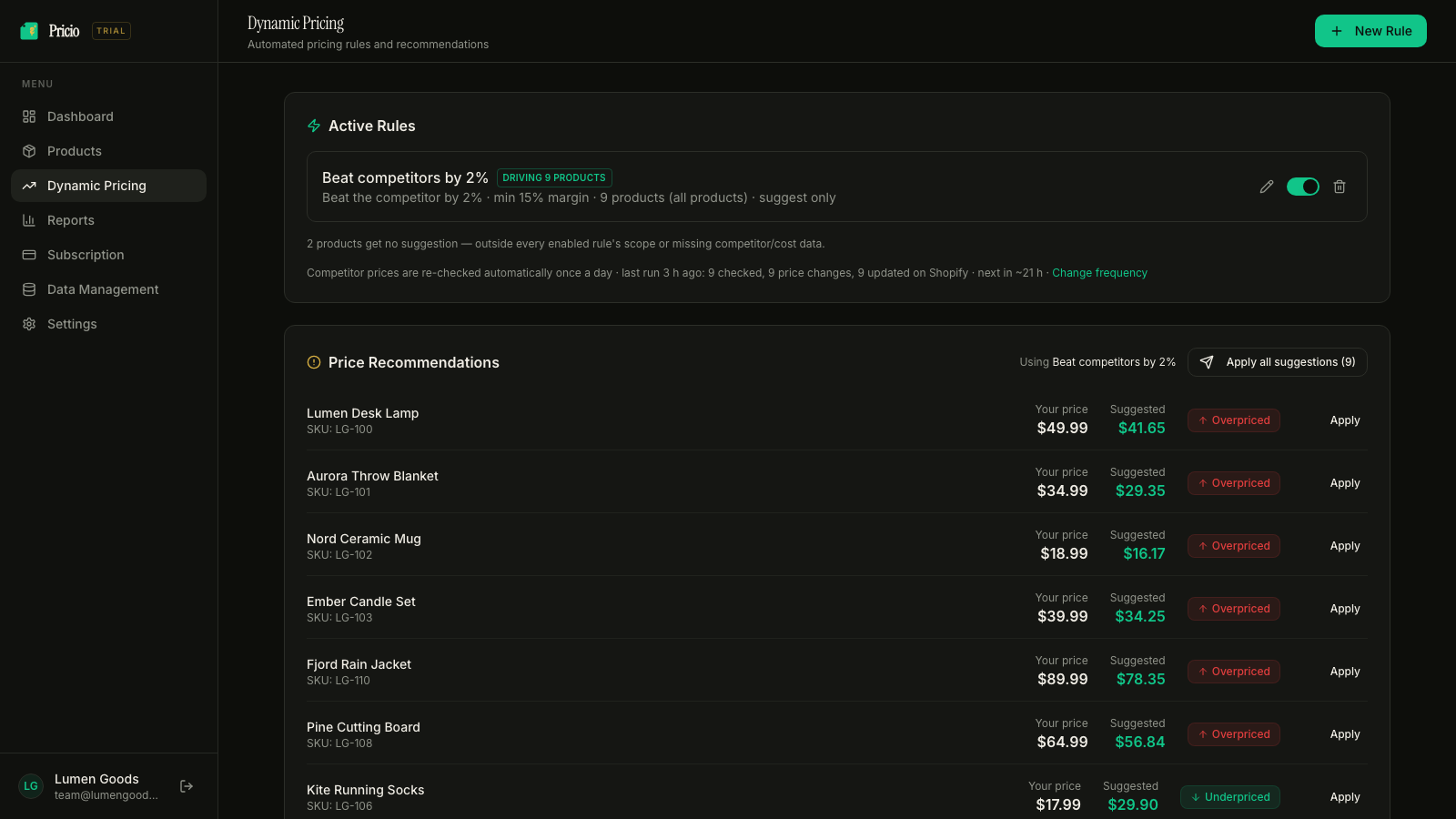Click the Products box icon

[x=29, y=151]
